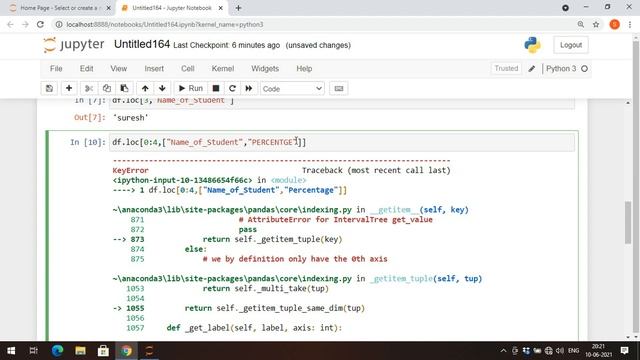Viewport: 640px width, 360px height.
Task: Move selected cell down arrow
Action: [162, 89]
